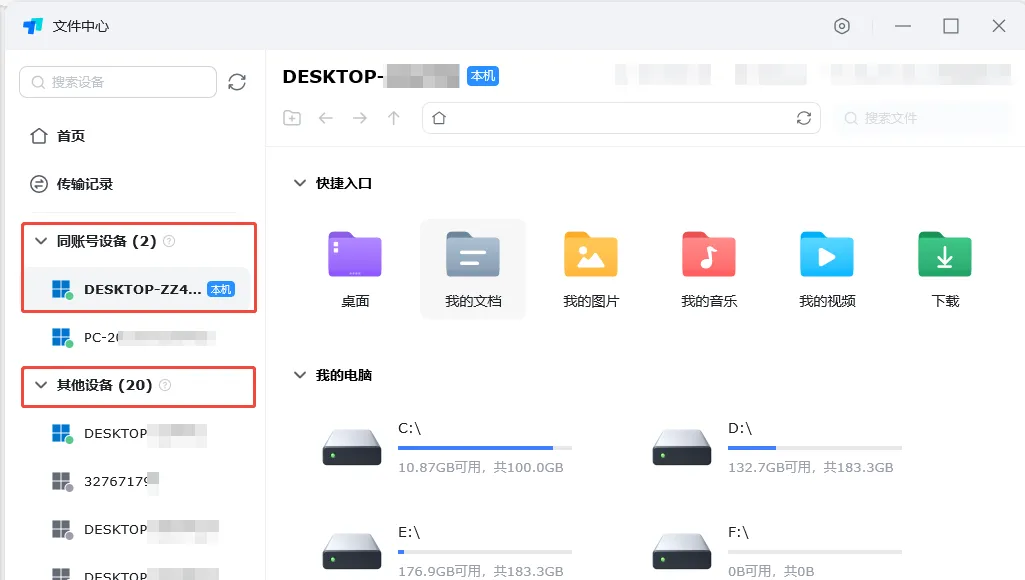This screenshot has width=1025, height=580.
Task: Open the 我的文档 folder
Action: point(473,269)
